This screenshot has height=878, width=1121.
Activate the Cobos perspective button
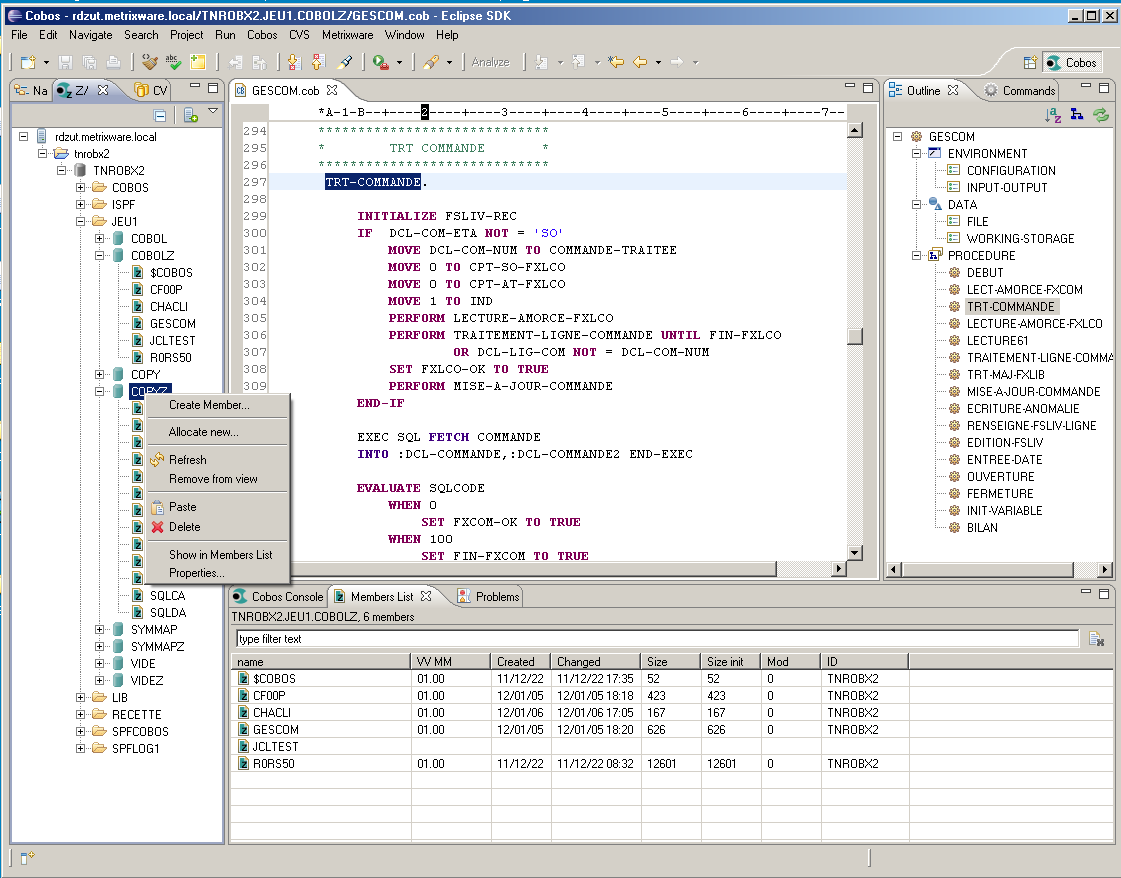pos(1072,63)
